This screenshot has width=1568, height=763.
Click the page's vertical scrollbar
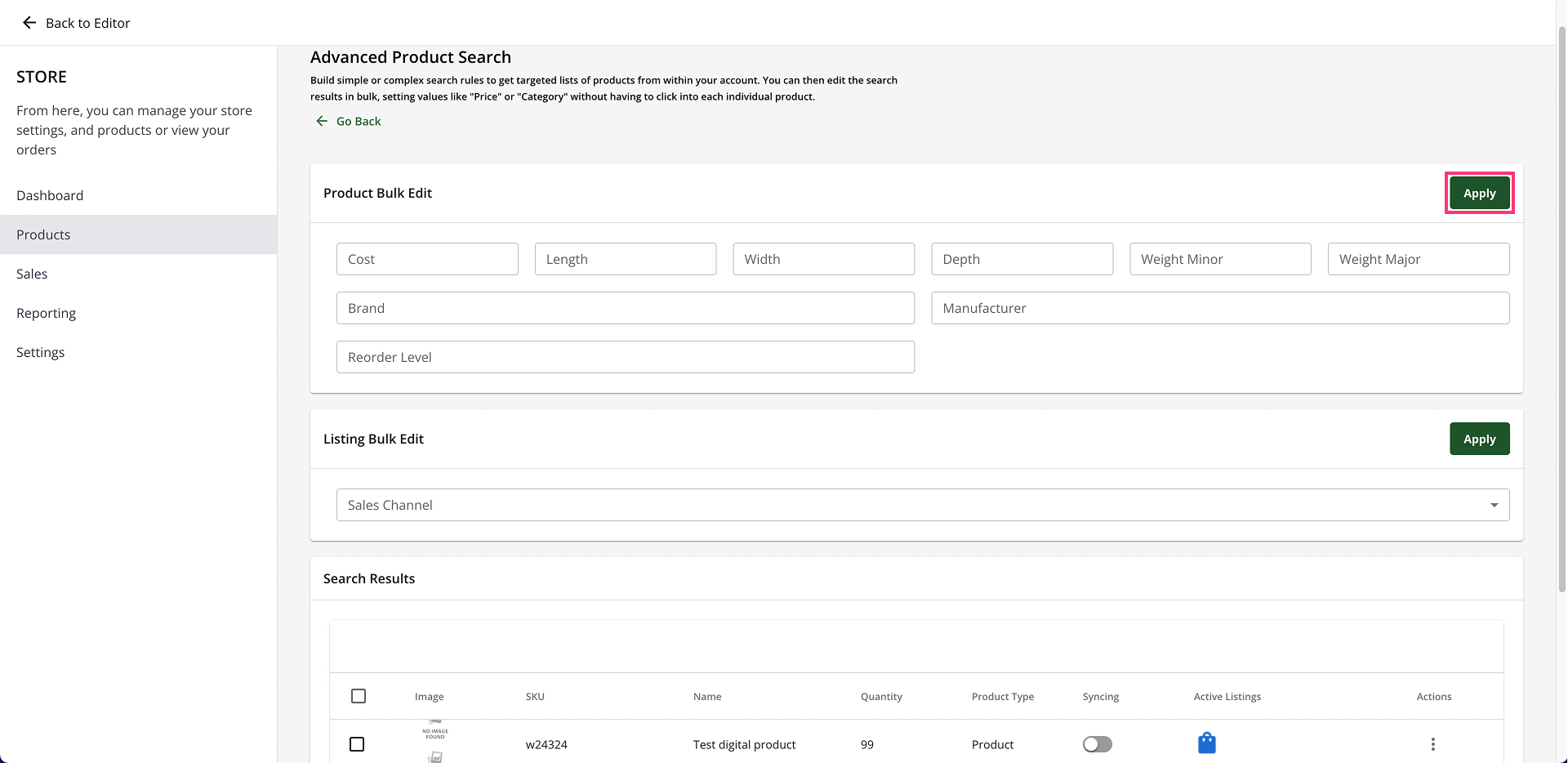[x=1561, y=310]
